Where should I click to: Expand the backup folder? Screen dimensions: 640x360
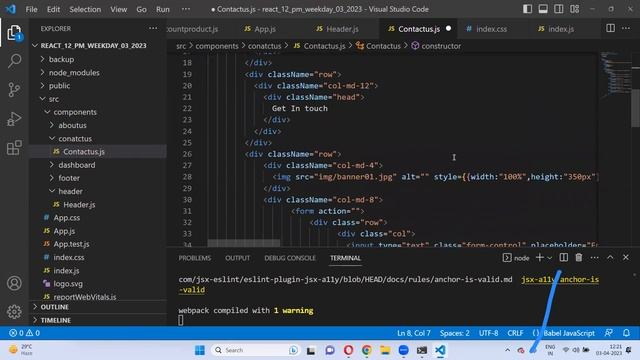pos(61,59)
